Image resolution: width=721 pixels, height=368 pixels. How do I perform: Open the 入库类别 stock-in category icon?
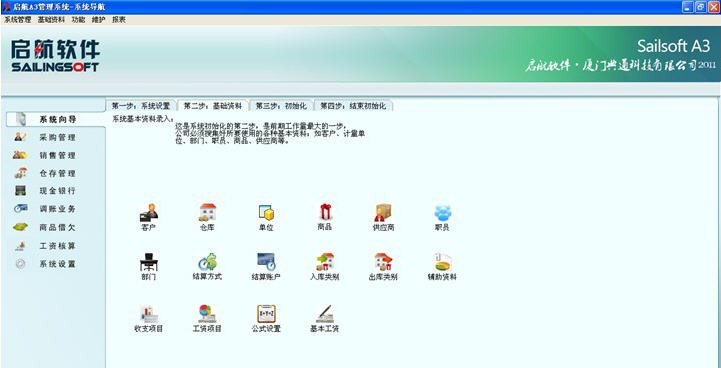tap(325, 267)
